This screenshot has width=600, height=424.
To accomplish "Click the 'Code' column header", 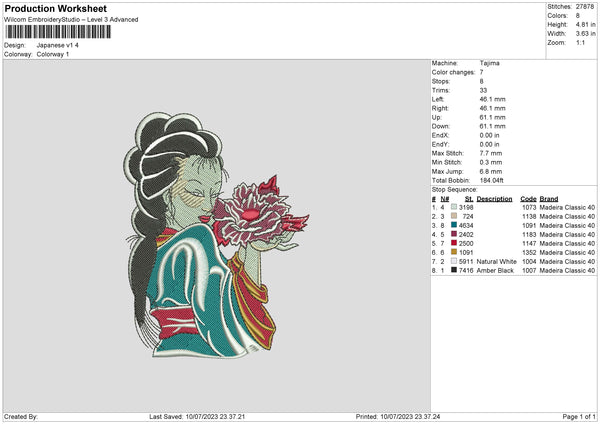I will pos(528,199).
